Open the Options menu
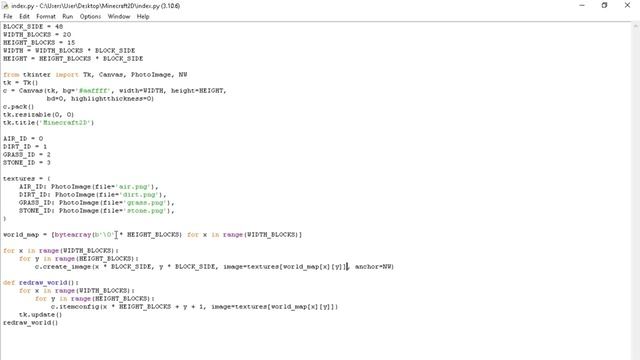The height and width of the screenshot is (360, 640). (x=90, y=16)
